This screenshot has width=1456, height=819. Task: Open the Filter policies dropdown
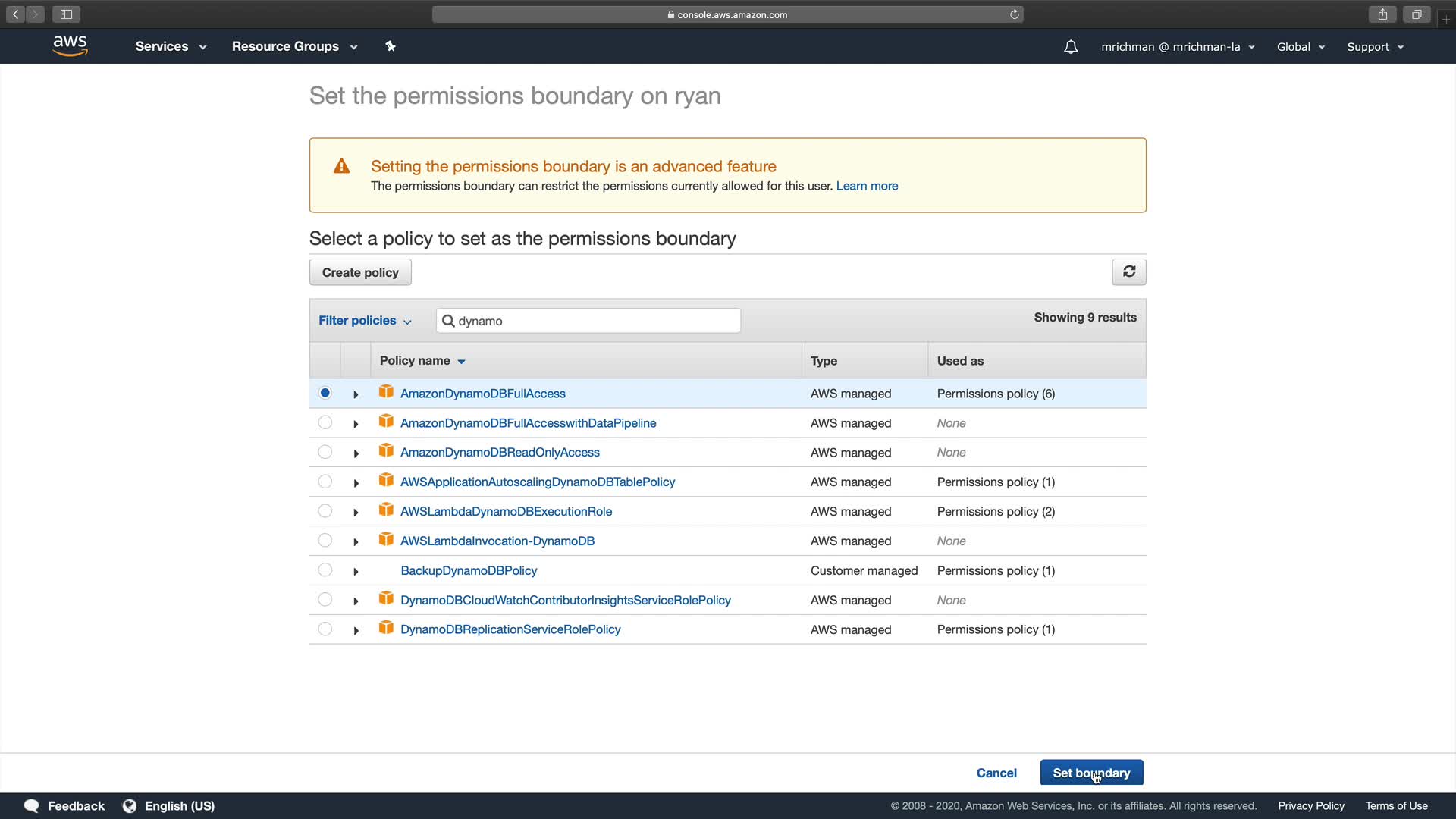pos(365,321)
